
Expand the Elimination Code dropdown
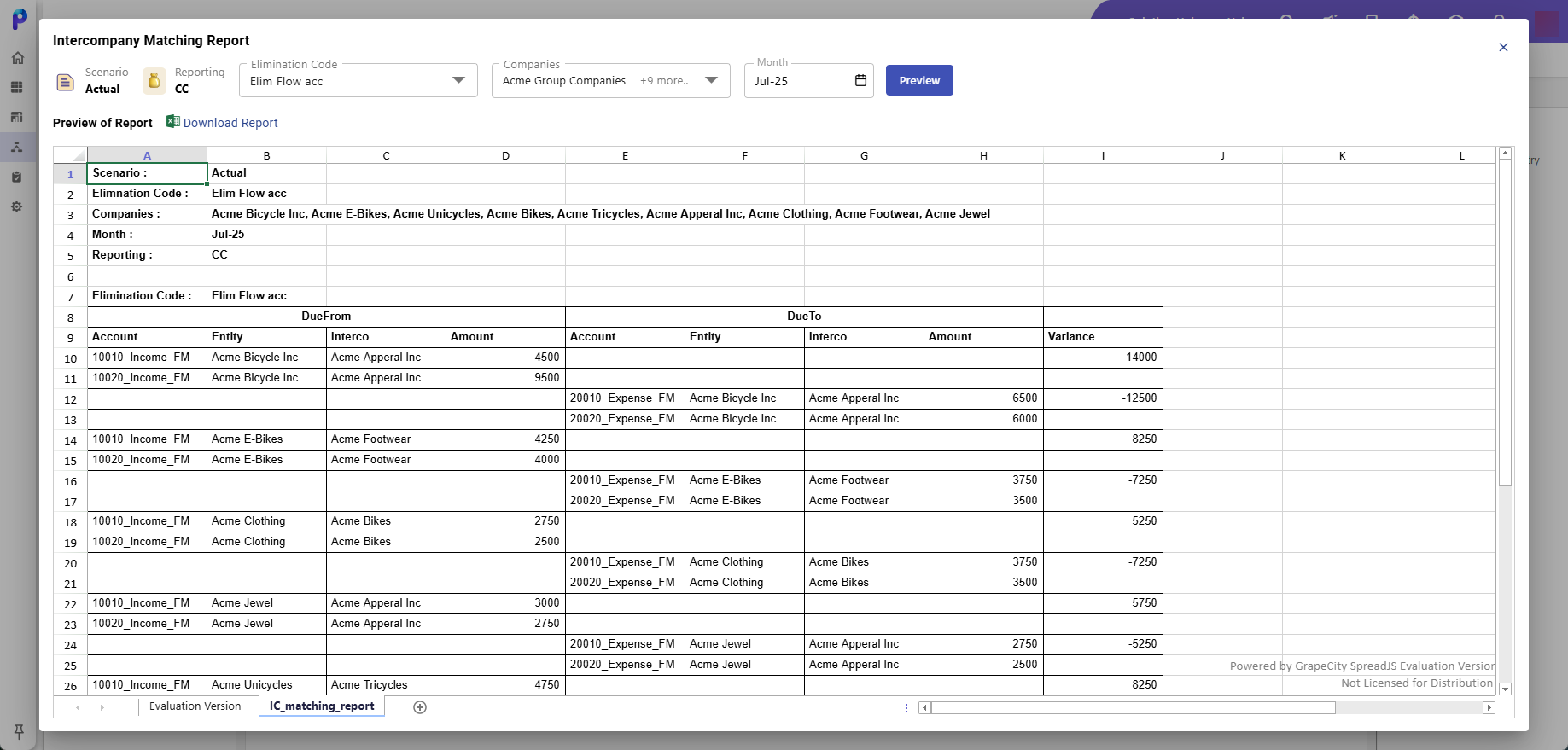[x=458, y=80]
